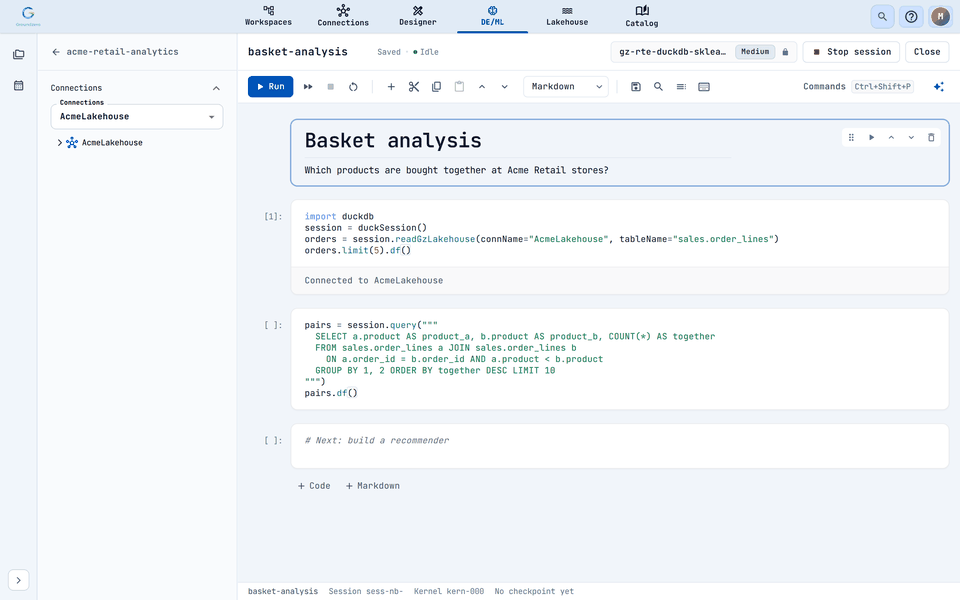Add a new cell with plus icon
The width and height of the screenshot is (960, 600).
coord(391,87)
